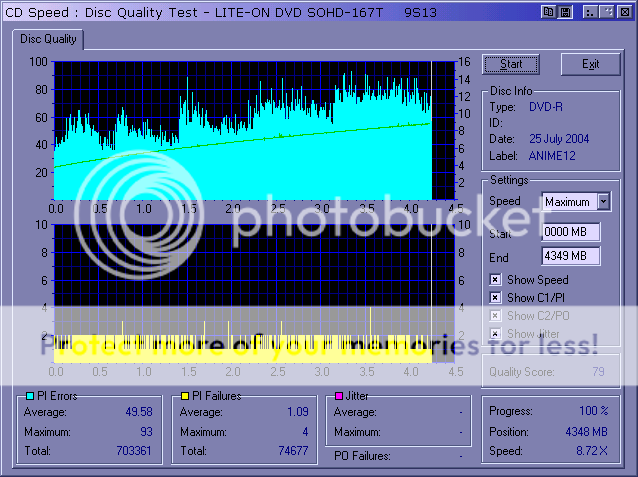Click the PI Errors total 703361
The width and height of the screenshot is (638, 477).
[133, 451]
